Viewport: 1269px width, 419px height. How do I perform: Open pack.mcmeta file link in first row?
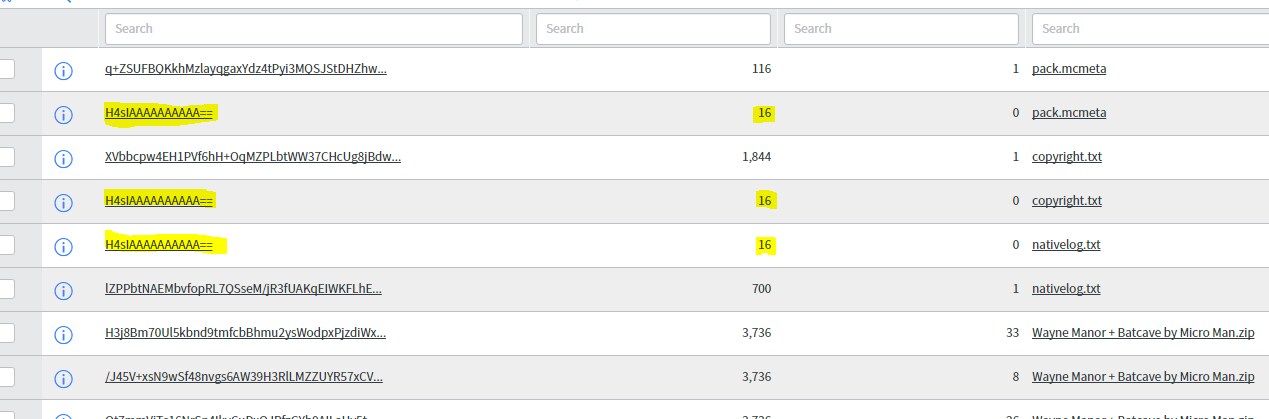coord(1069,69)
